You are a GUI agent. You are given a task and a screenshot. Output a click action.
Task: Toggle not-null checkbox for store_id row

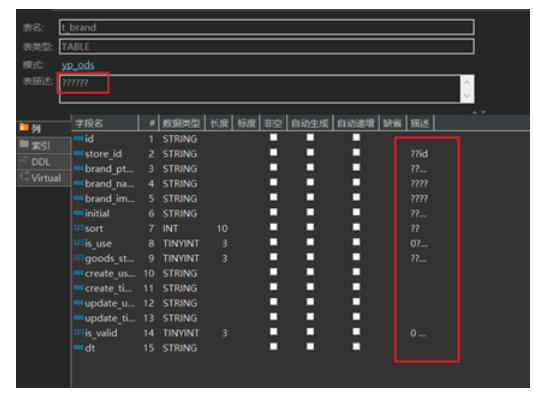click(x=273, y=152)
